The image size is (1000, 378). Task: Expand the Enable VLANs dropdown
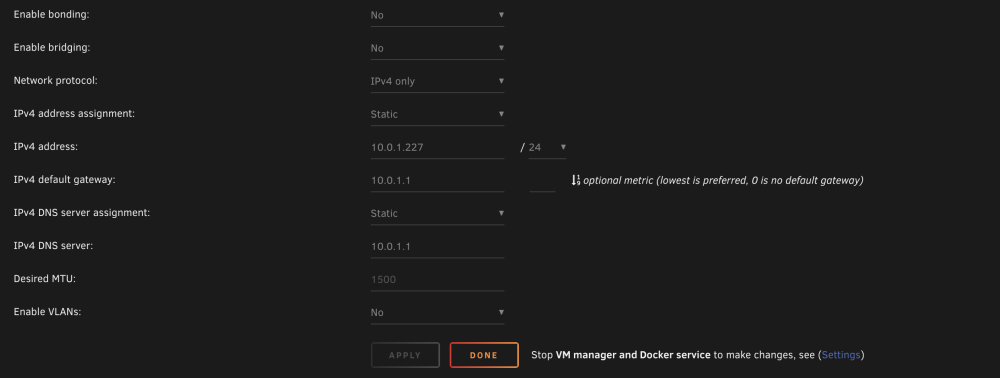(x=438, y=312)
